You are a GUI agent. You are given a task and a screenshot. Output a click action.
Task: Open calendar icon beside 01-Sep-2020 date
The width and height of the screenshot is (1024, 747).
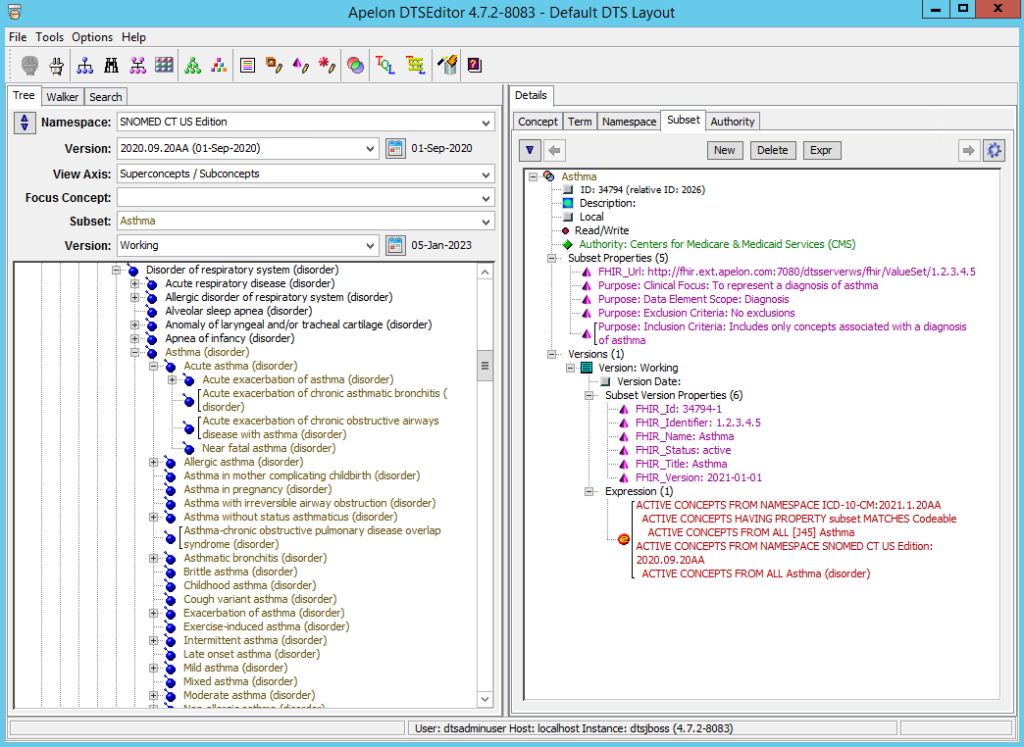394,149
